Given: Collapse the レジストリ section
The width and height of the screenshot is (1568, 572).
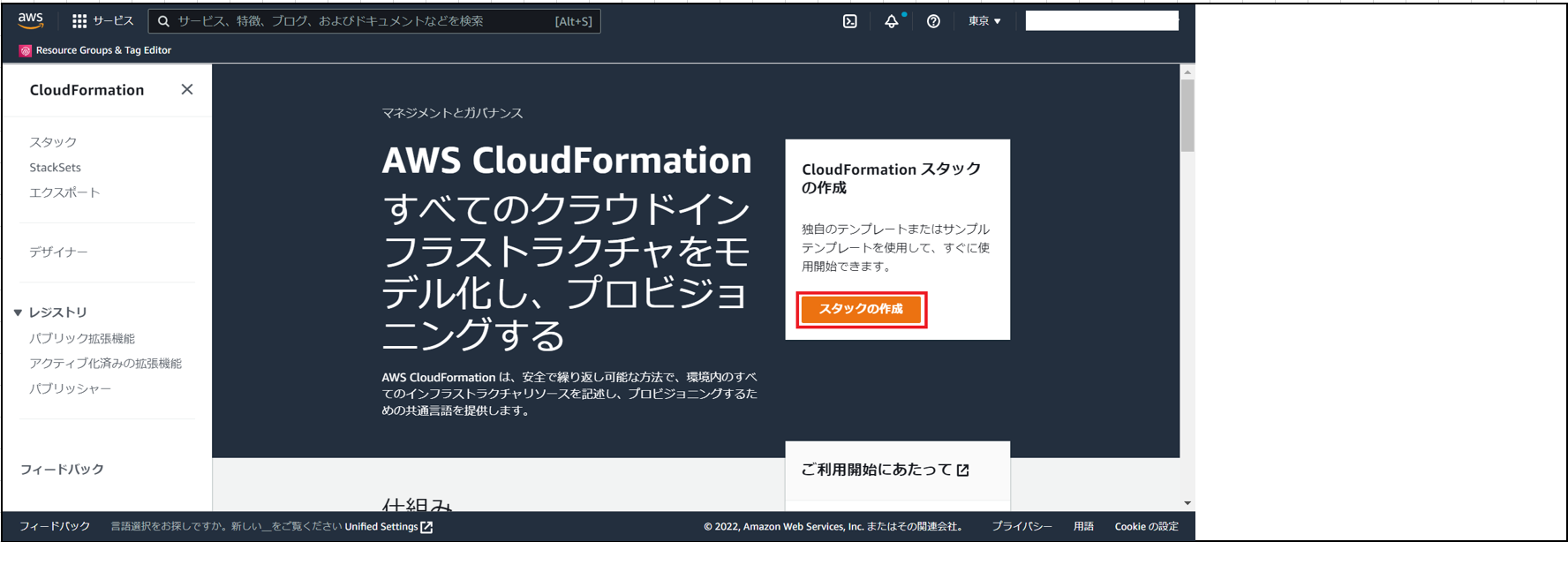Looking at the screenshot, I should pos(18,312).
